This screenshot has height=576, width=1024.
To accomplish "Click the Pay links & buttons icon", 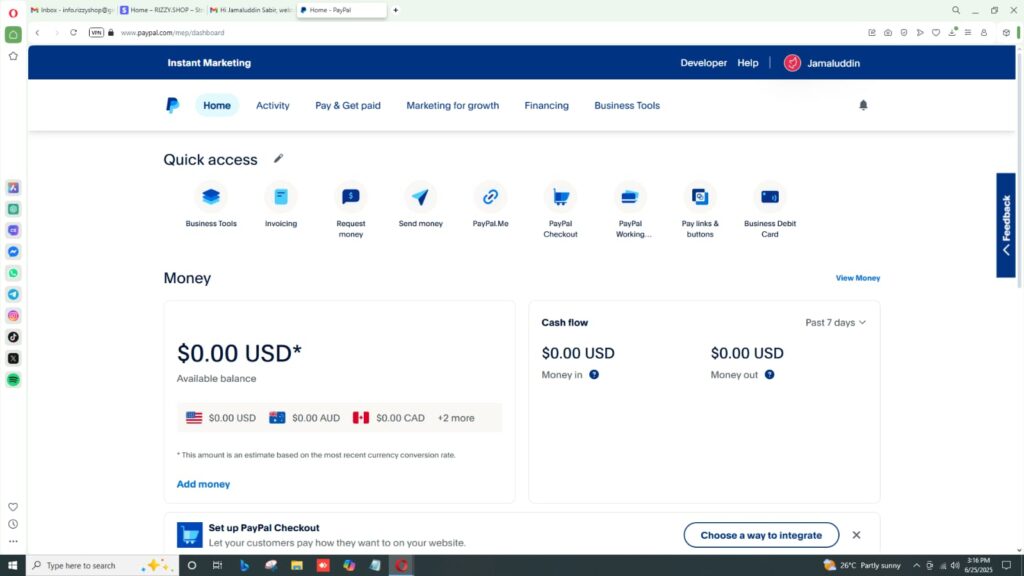I will pyautogui.click(x=700, y=197).
